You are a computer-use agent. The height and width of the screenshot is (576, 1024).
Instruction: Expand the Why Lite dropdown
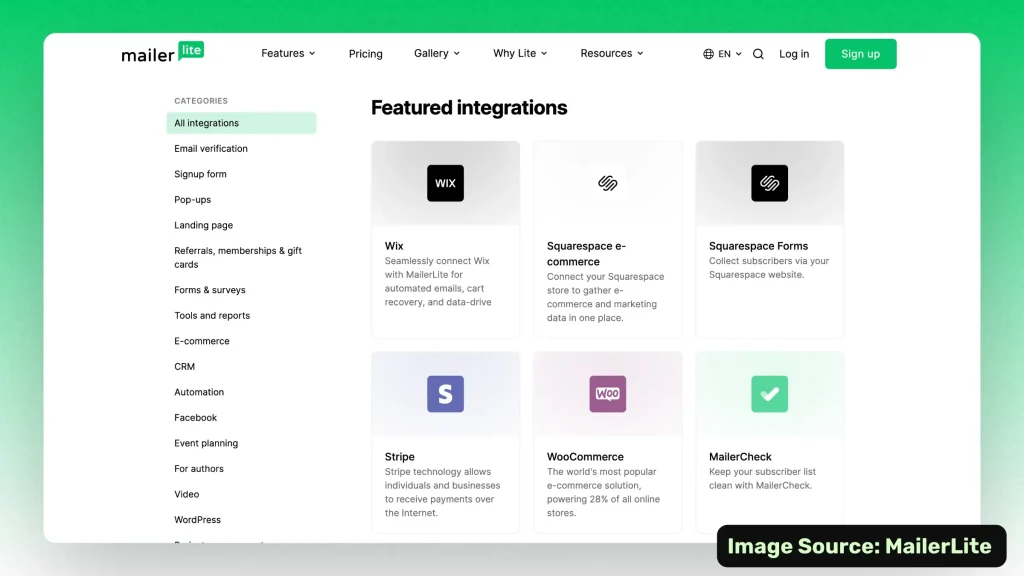pos(520,54)
